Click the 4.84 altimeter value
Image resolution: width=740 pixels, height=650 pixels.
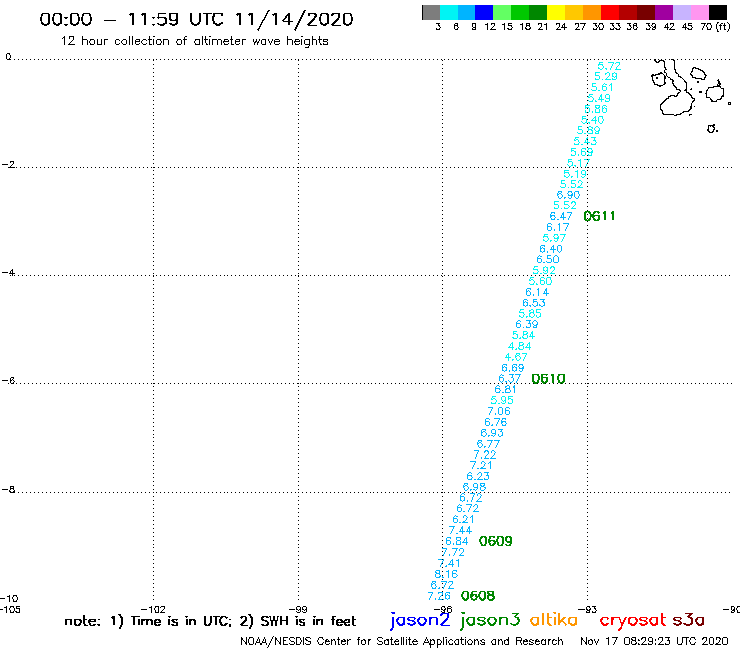tap(520, 346)
